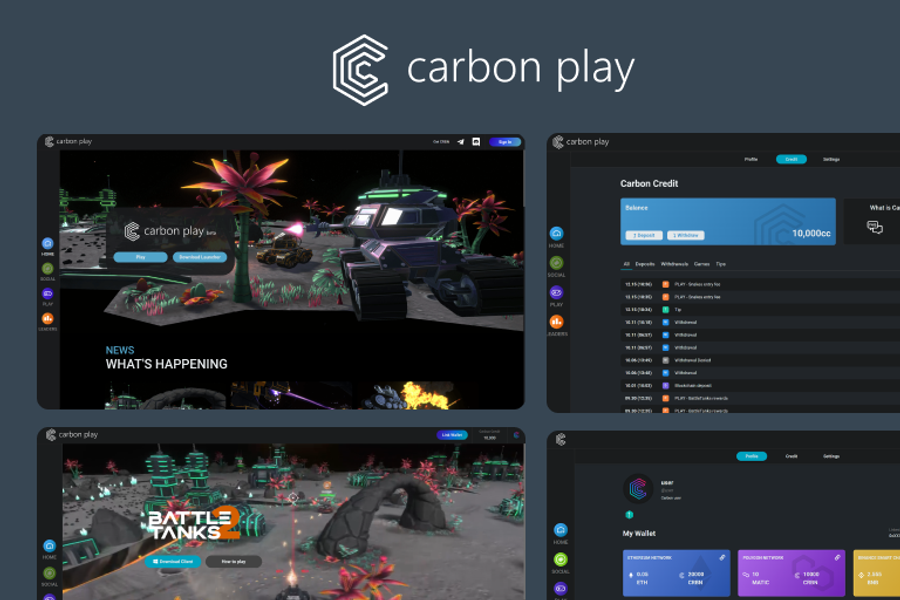Select the Play gamepad icon in the sidebar

click(x=46, y=293)
